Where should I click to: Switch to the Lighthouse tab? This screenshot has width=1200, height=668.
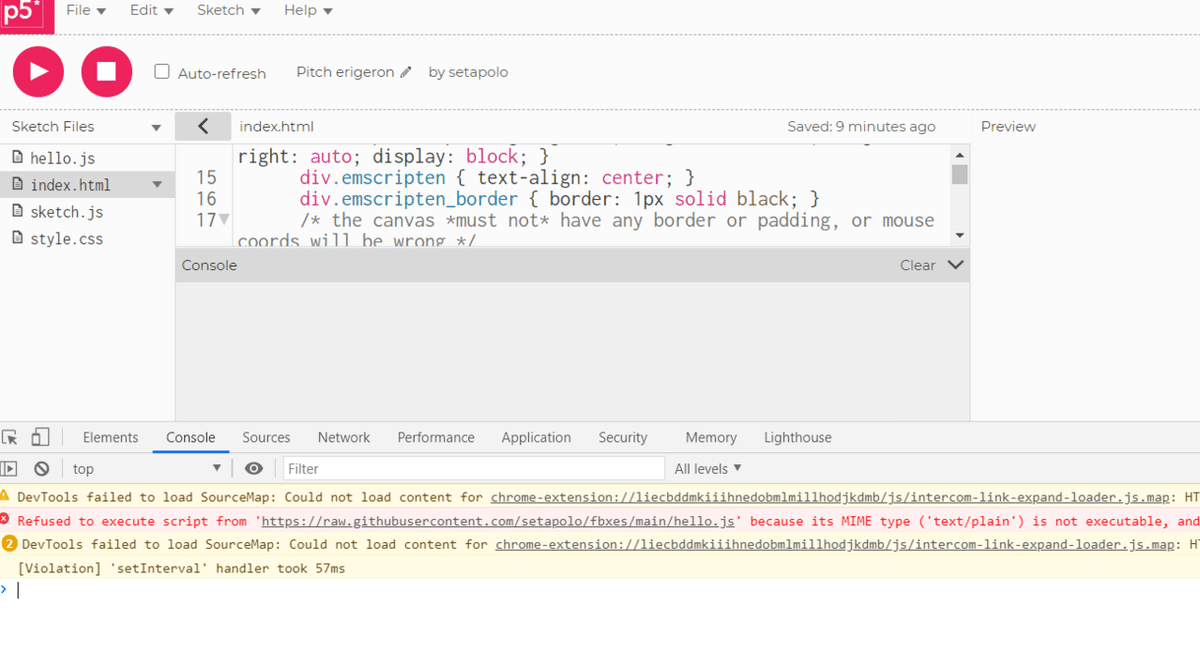pos(798,437)
